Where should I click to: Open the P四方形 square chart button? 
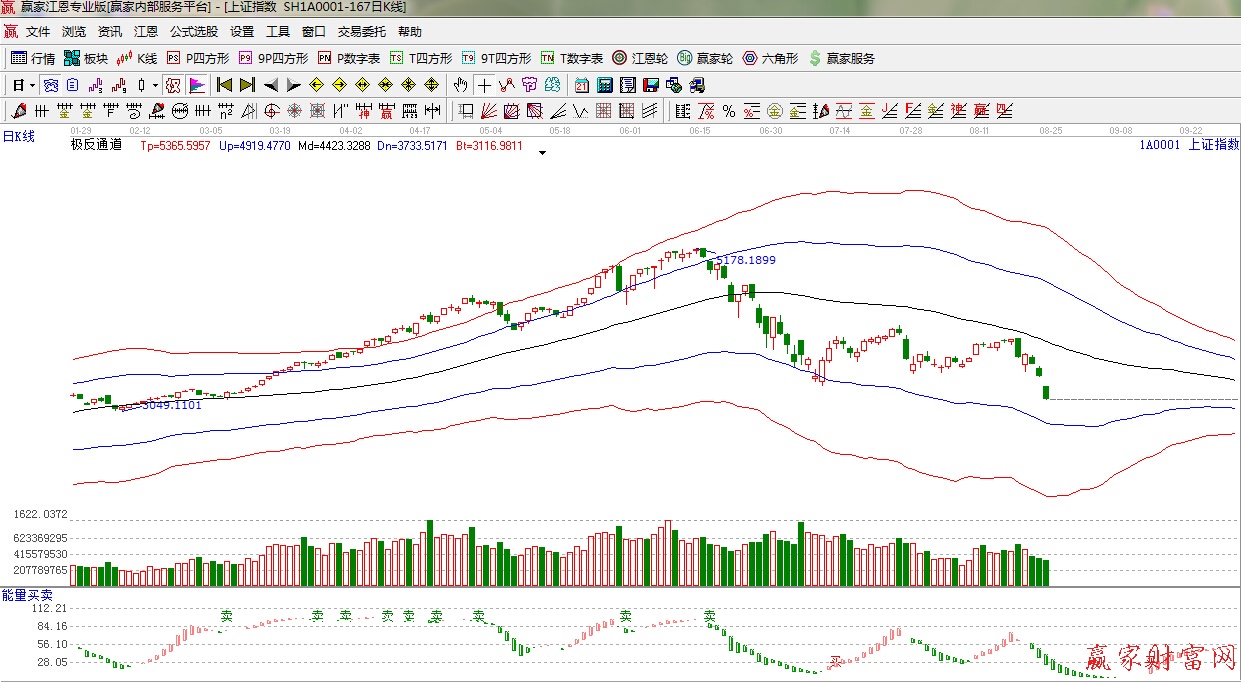(x=198, y=59)
